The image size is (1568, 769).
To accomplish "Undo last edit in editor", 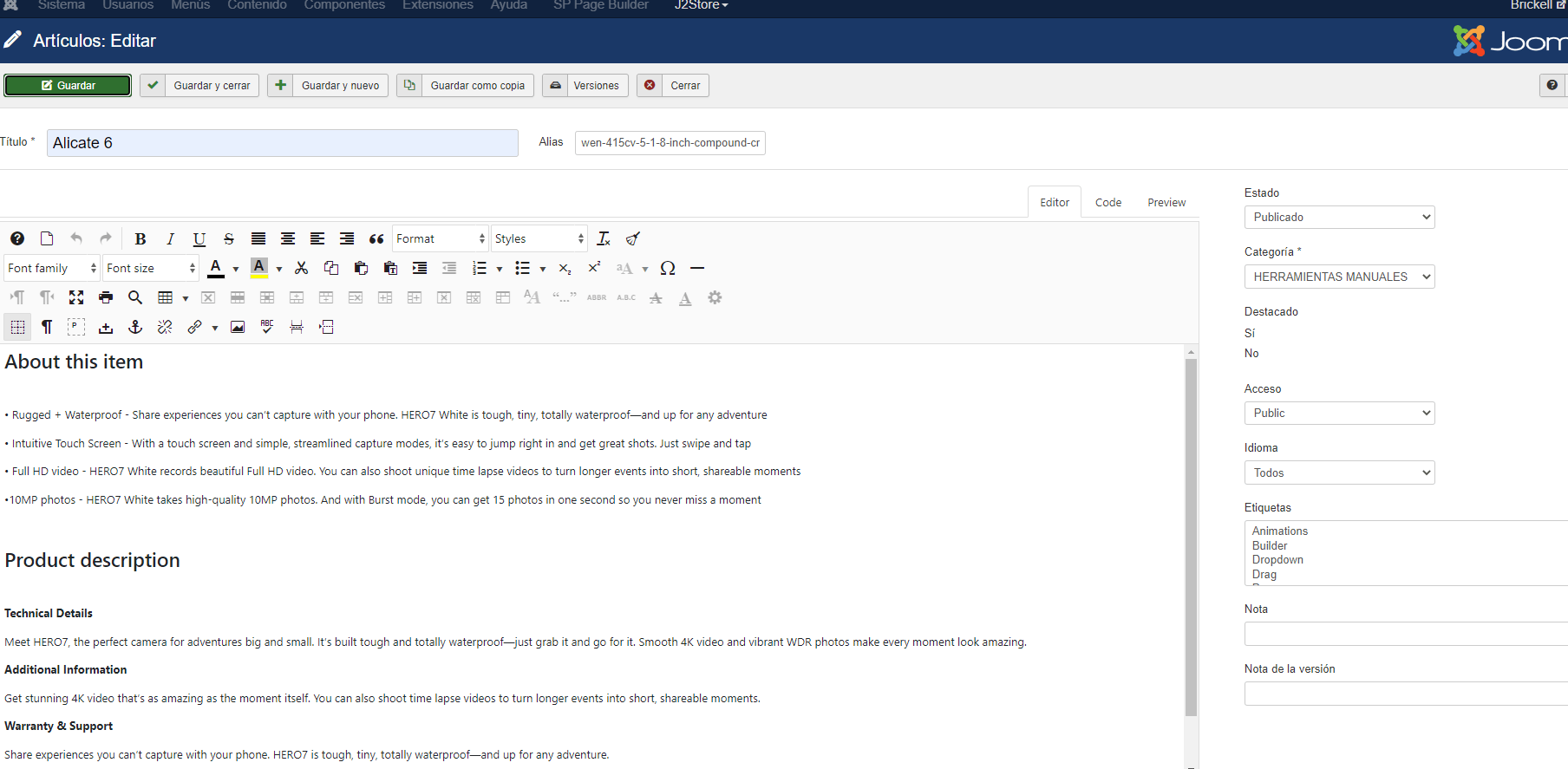I will click(x=76, y=238).
